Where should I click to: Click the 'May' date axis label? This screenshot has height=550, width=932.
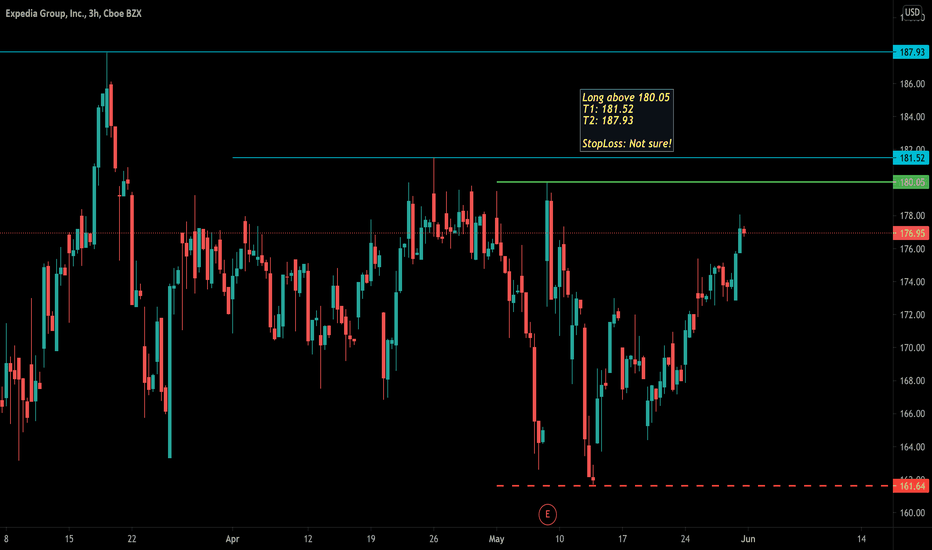click(496, 539)
